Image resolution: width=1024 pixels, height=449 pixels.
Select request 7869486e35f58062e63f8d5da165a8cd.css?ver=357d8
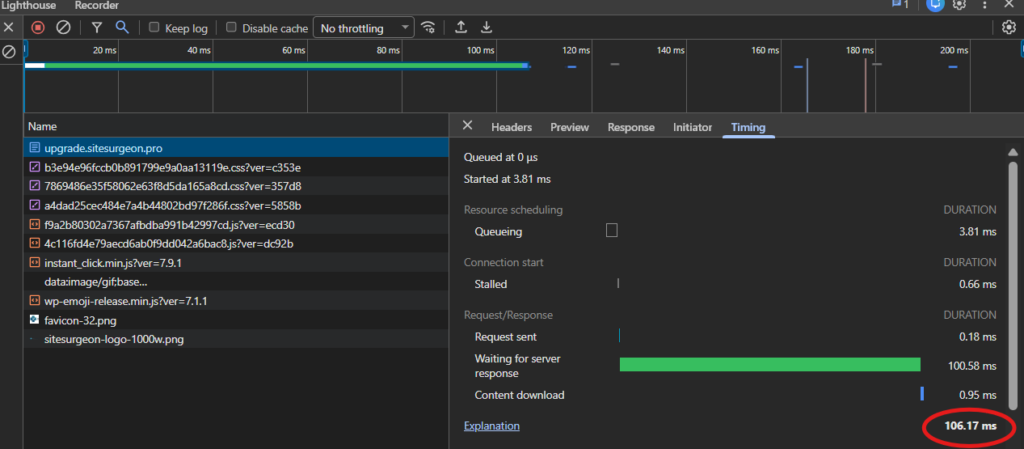pos(236,186)
